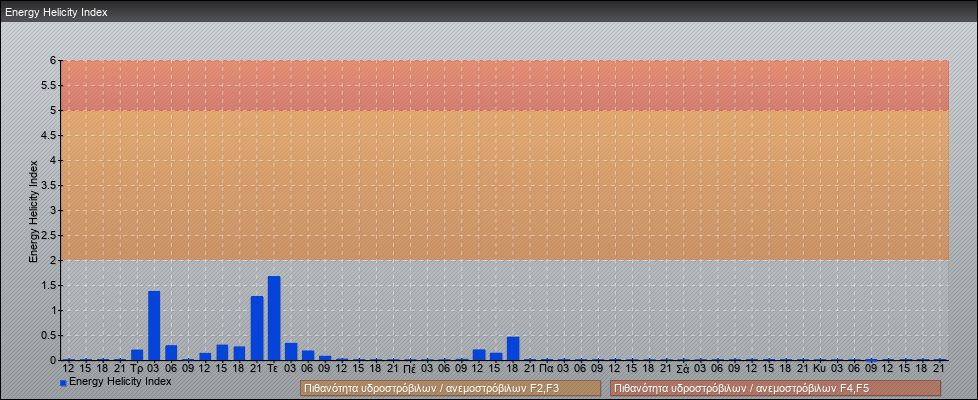Click the blue Energy Helicity Index legend square
This screenshot has height=400, width=978.
click(x=63, y=382)
